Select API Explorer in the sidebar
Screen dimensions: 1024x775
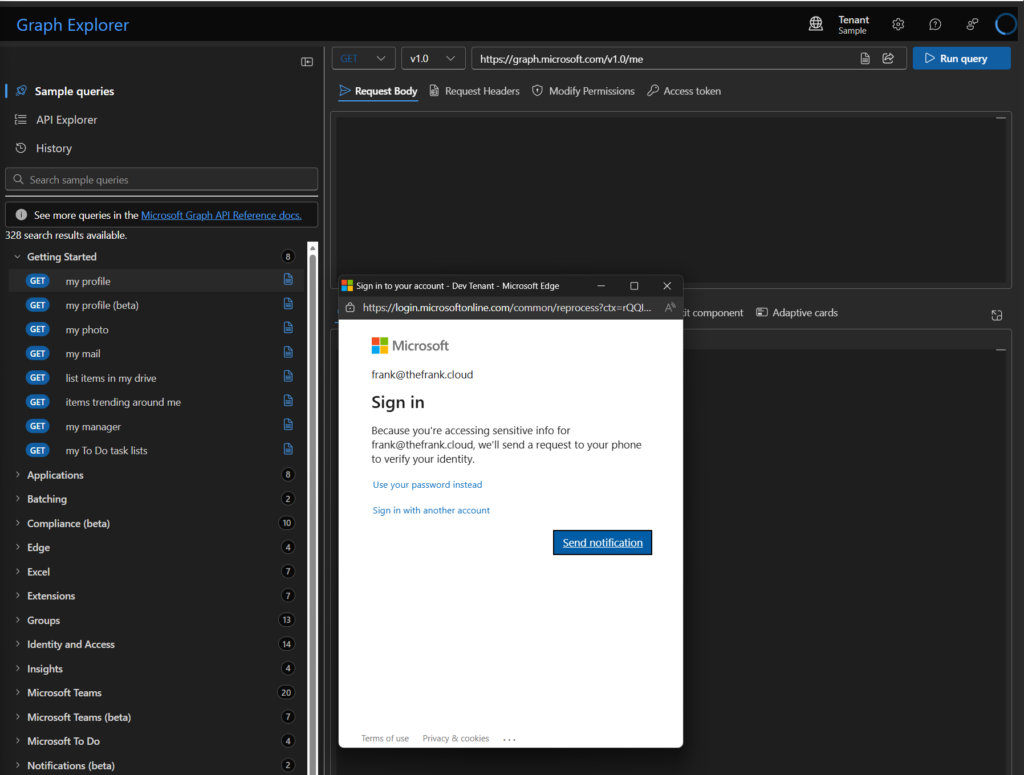(66, 120)
